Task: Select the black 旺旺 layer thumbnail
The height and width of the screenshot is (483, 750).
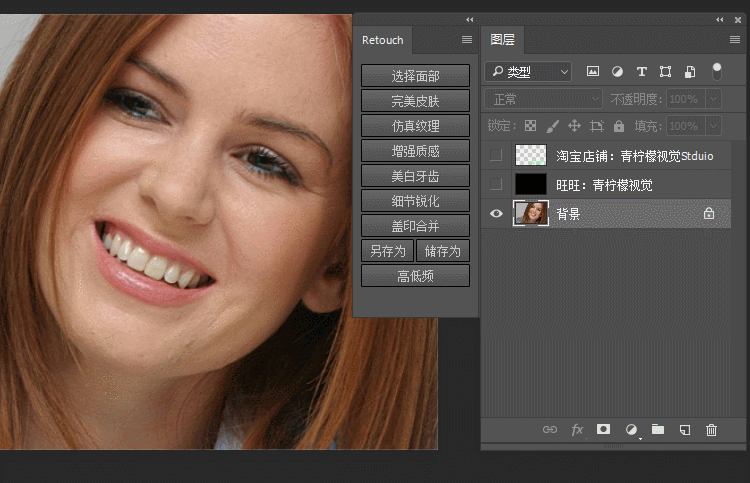Action: (x=531, y=184)
